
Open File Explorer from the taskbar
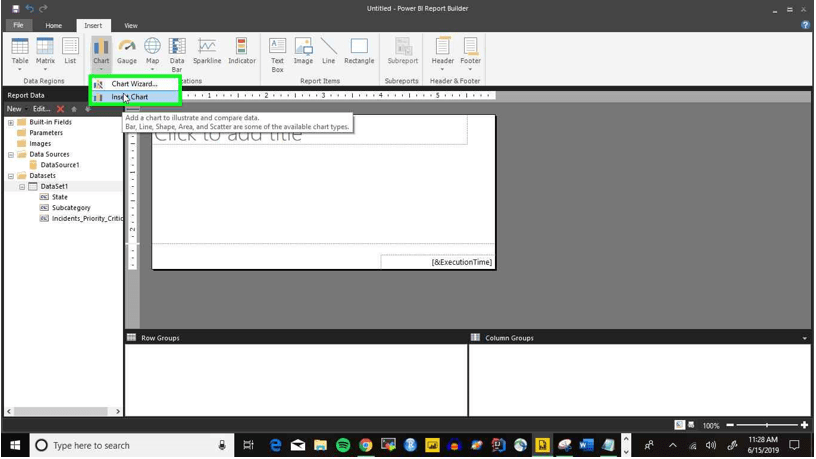point(320,445)
